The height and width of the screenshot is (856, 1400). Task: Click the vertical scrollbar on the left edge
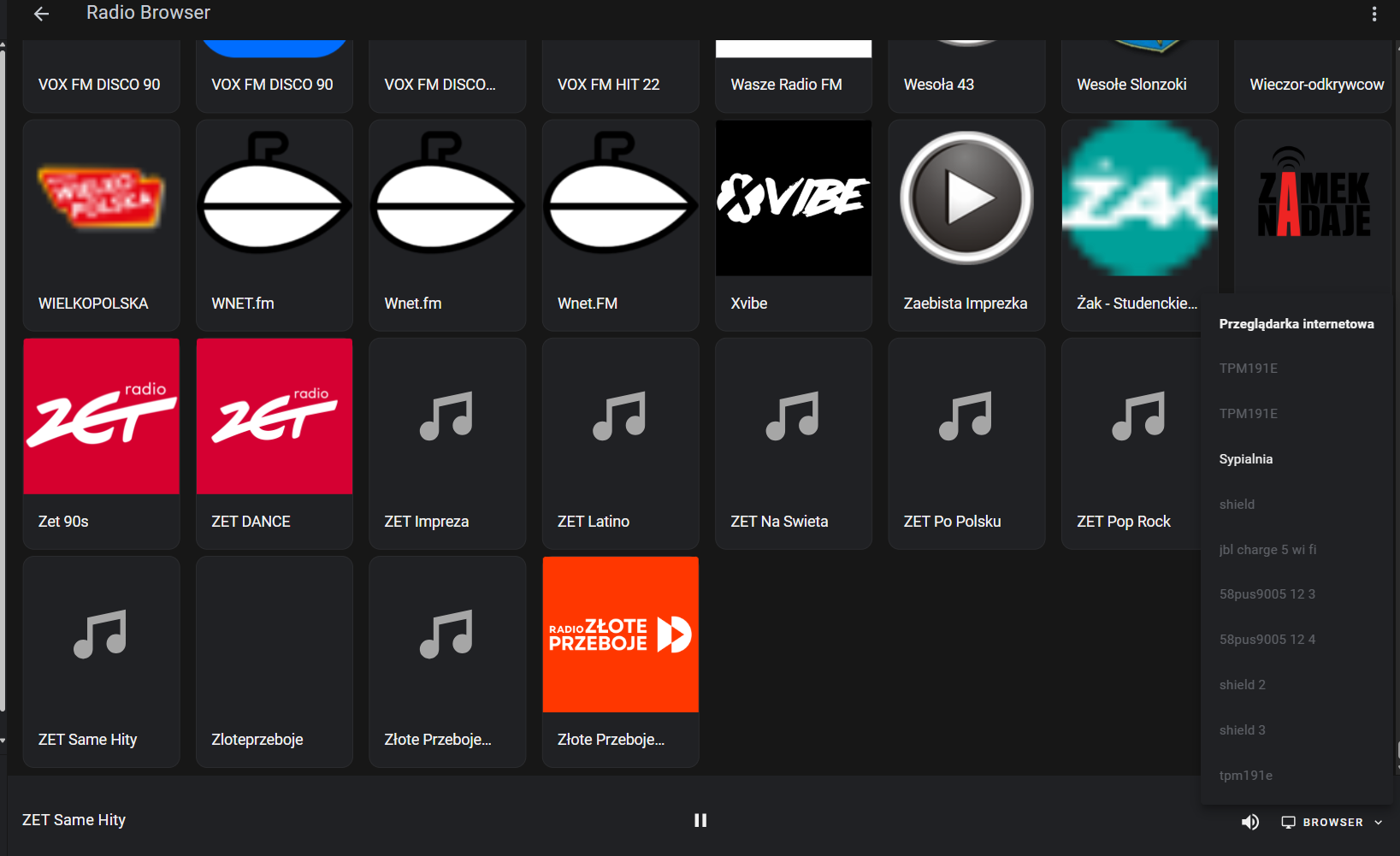coord(3,381)
